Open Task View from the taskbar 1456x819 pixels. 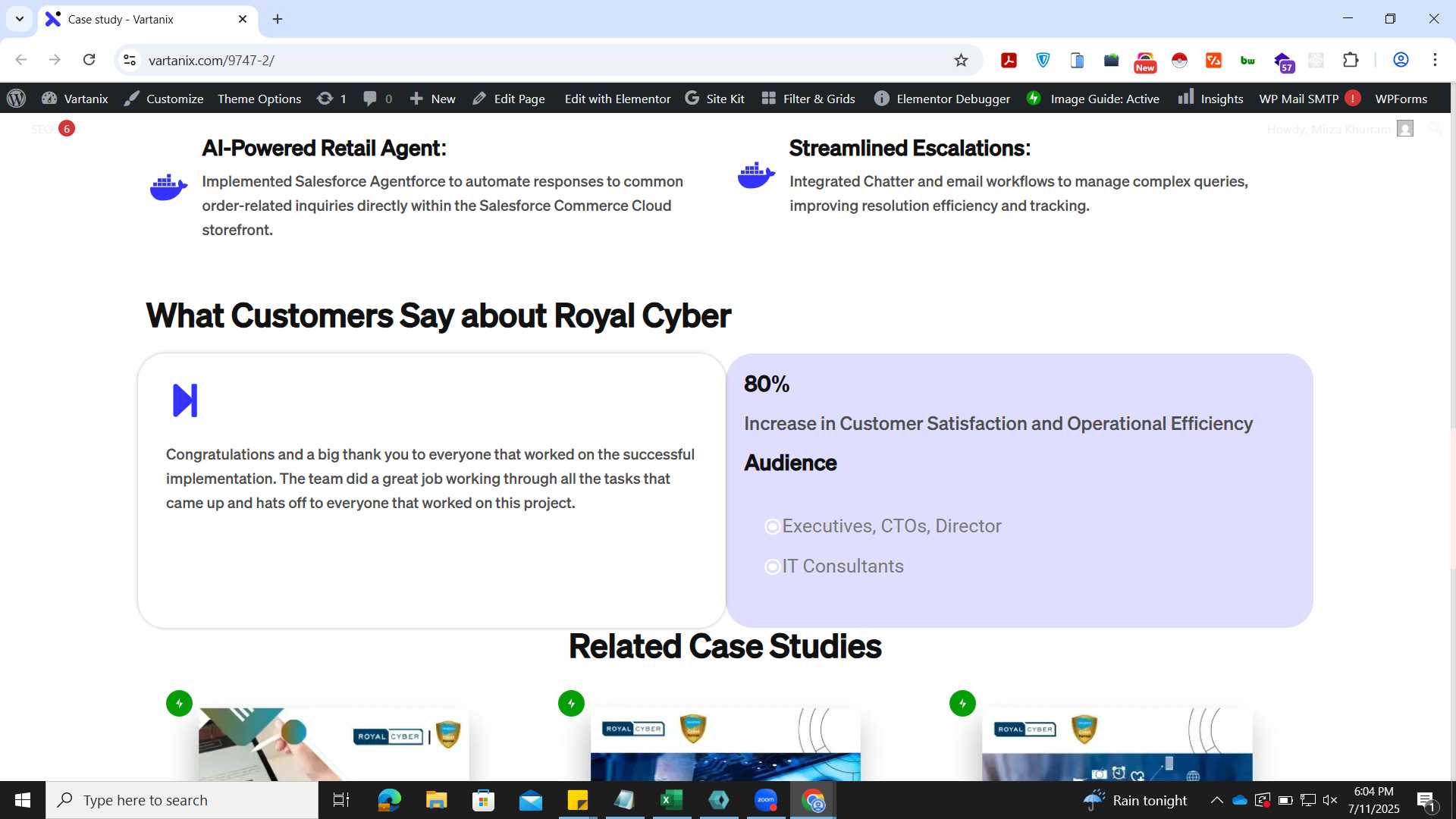(341, 800)
